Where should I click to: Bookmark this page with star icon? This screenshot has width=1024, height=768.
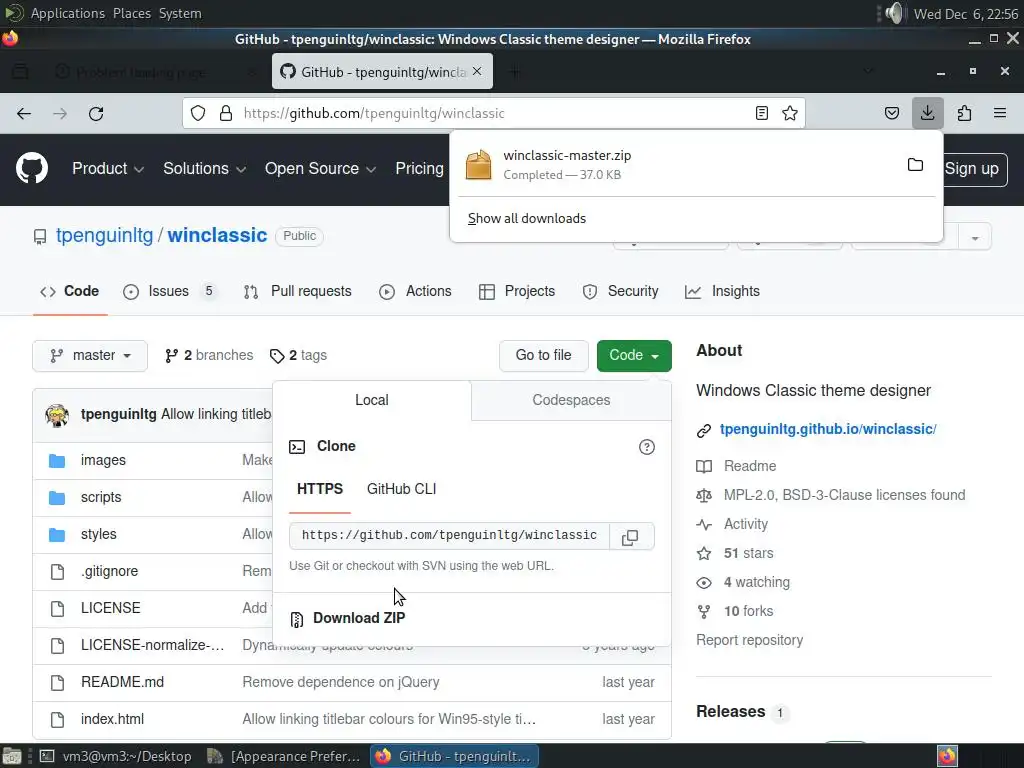pyautogui.click(x=790, y=114)
